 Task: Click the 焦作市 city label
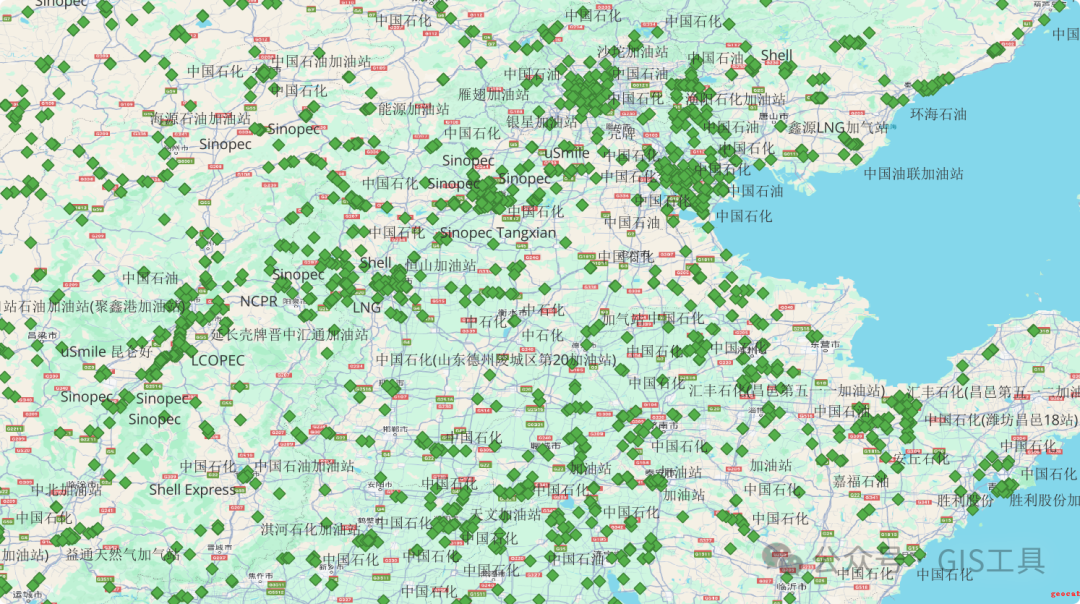pyautogui.click(x=260, y=576)
